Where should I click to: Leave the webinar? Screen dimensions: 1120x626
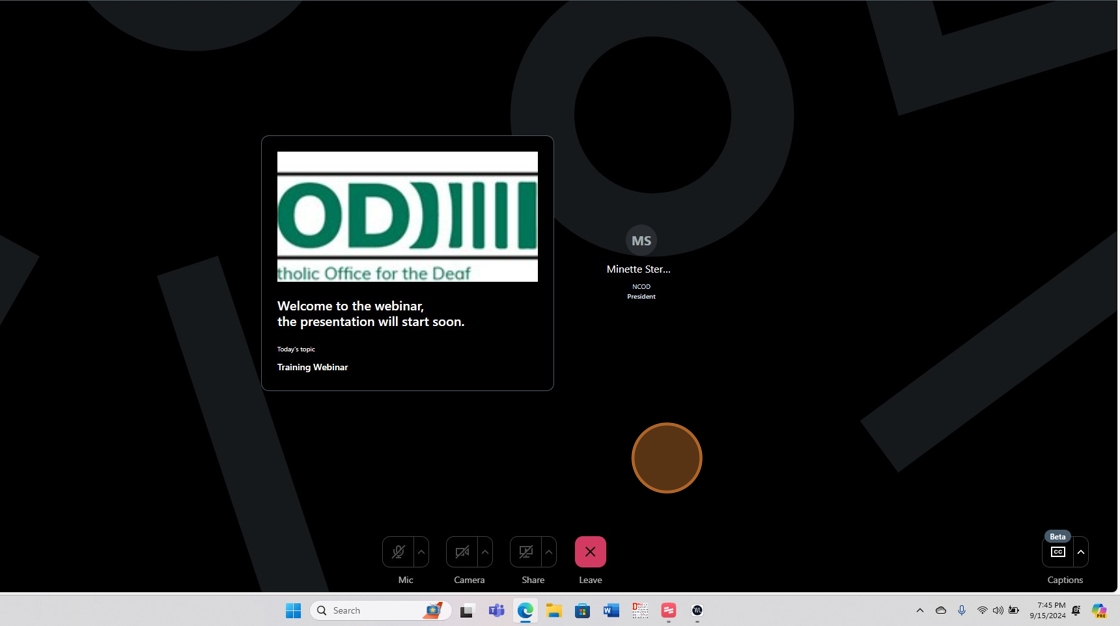pos(590,552)
